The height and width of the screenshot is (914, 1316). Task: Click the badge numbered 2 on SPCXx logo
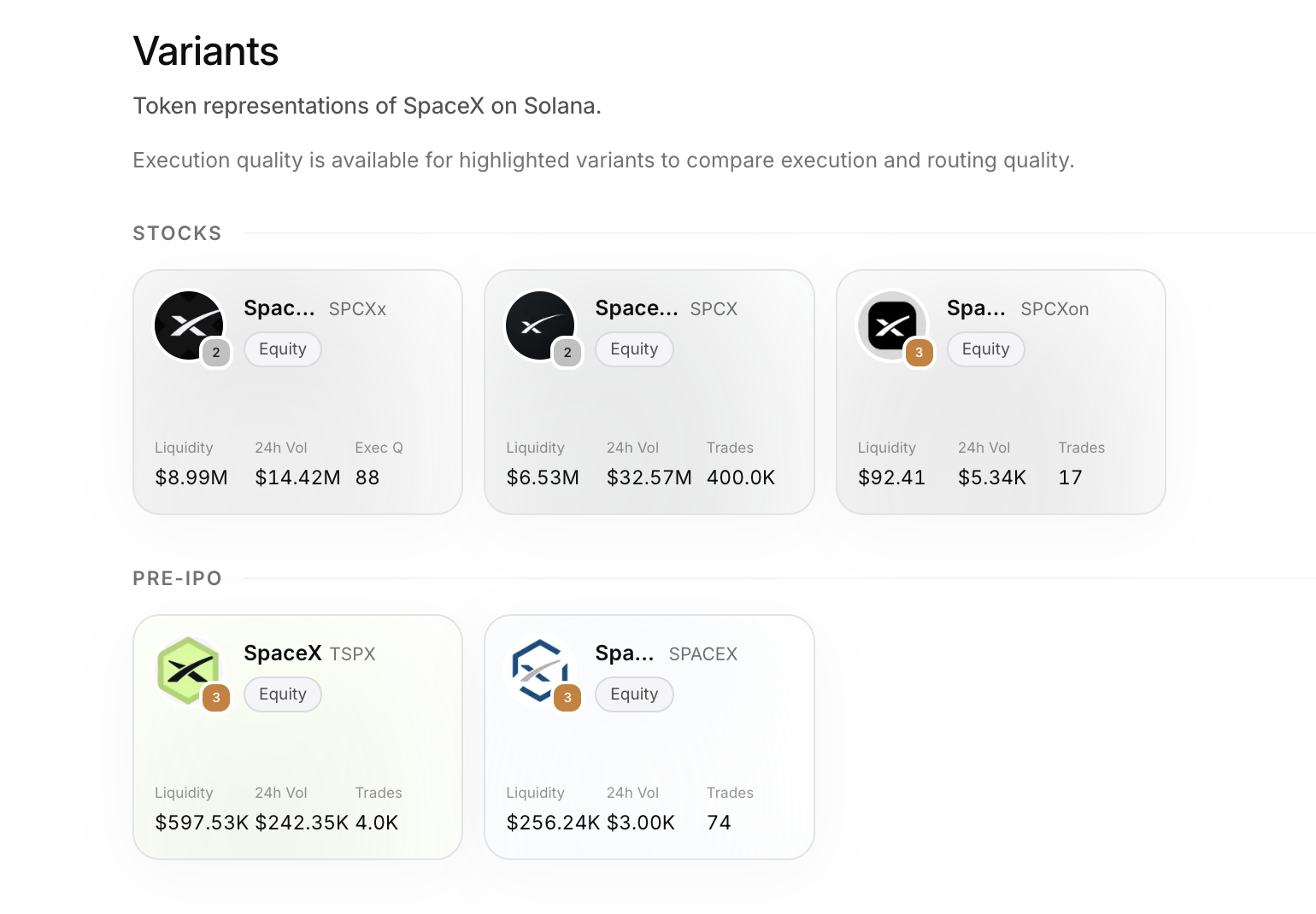pos(216,352)
